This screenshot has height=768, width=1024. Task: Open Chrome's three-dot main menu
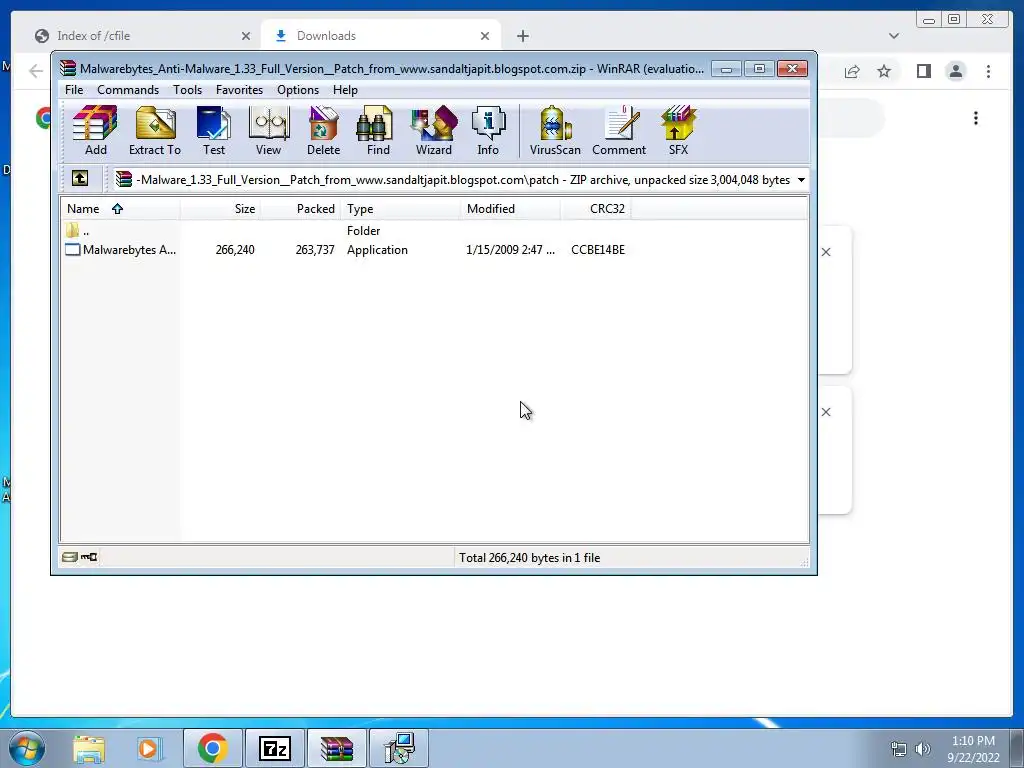tap(988, 71)
